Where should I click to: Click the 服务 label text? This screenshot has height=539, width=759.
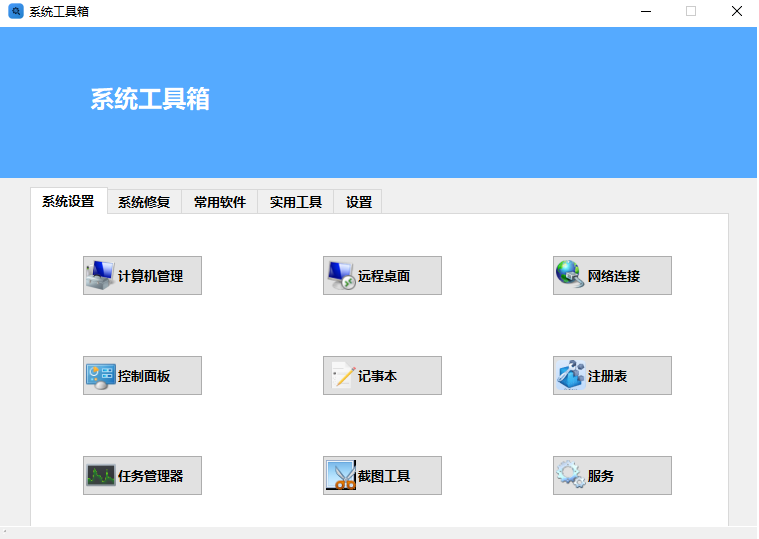601,476
